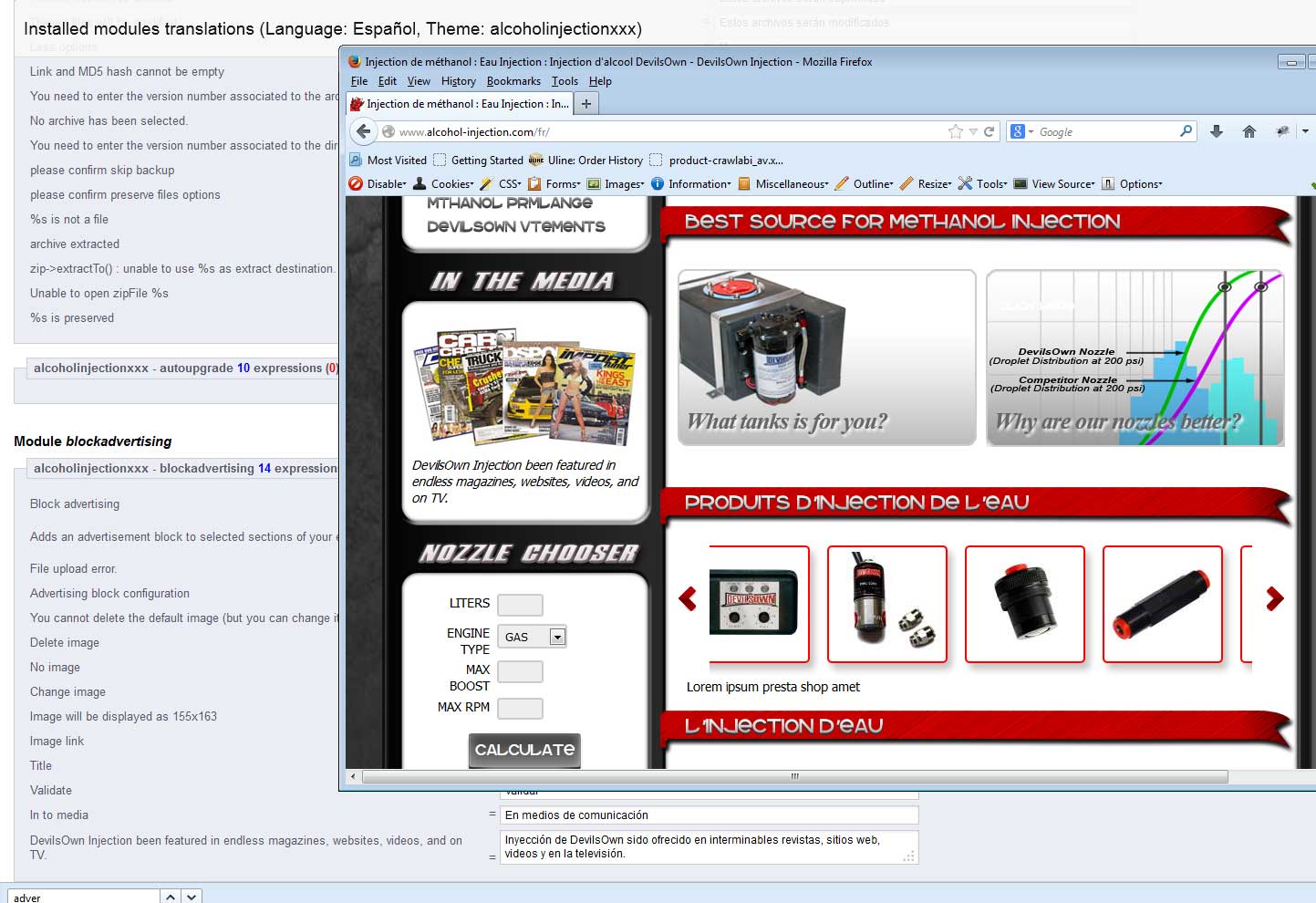The image size is (1316, 903).
Task: Open the Most Visited bookmarks folder
Action: (x=389, y=160)
